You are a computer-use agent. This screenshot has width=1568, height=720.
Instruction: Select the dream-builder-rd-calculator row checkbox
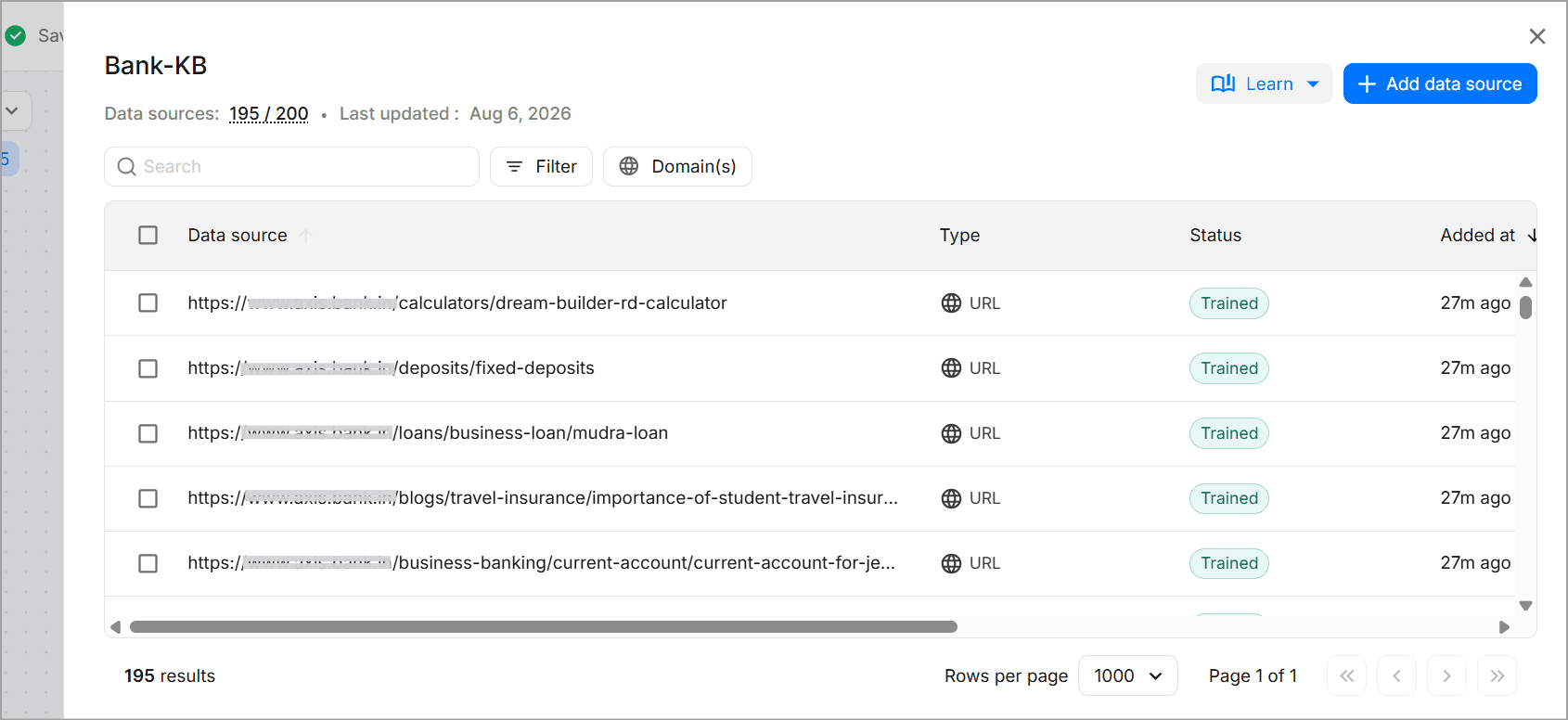(x=148, y=303)
